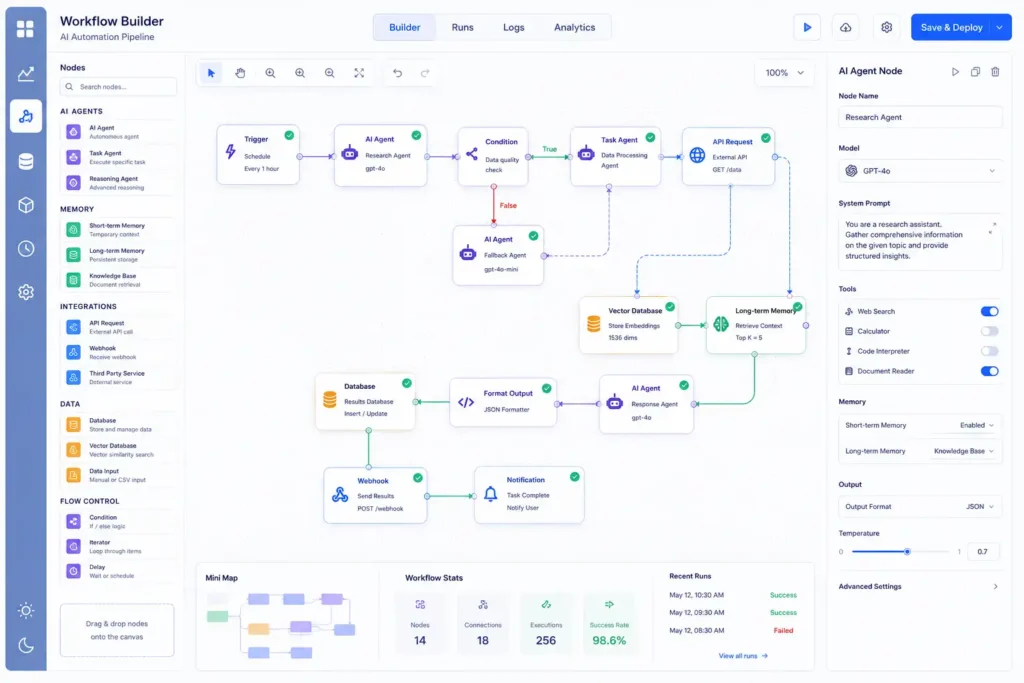Select the hand pan tool
1024x683 pixels.
[240, 73]
